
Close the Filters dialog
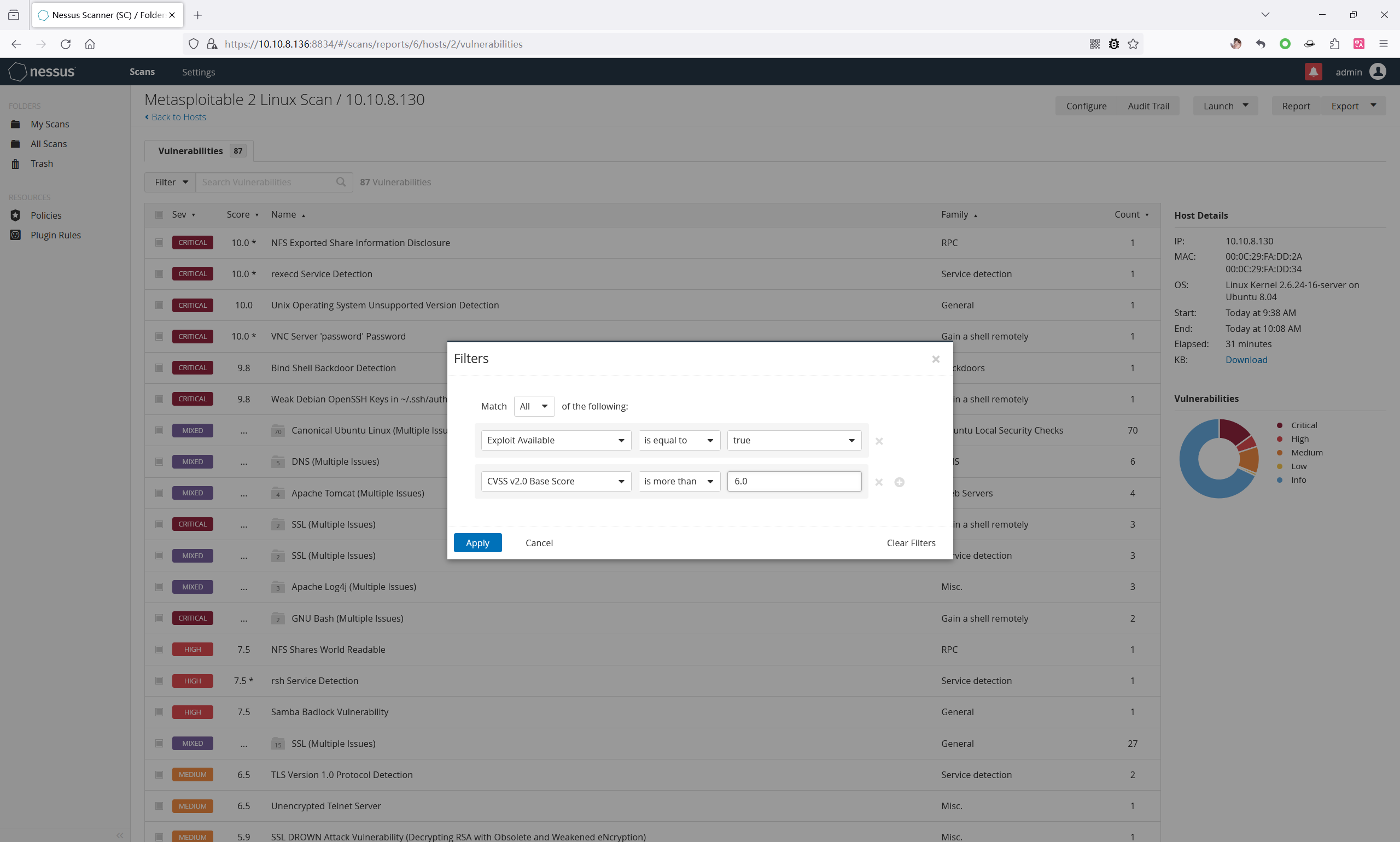pos(936,359)
